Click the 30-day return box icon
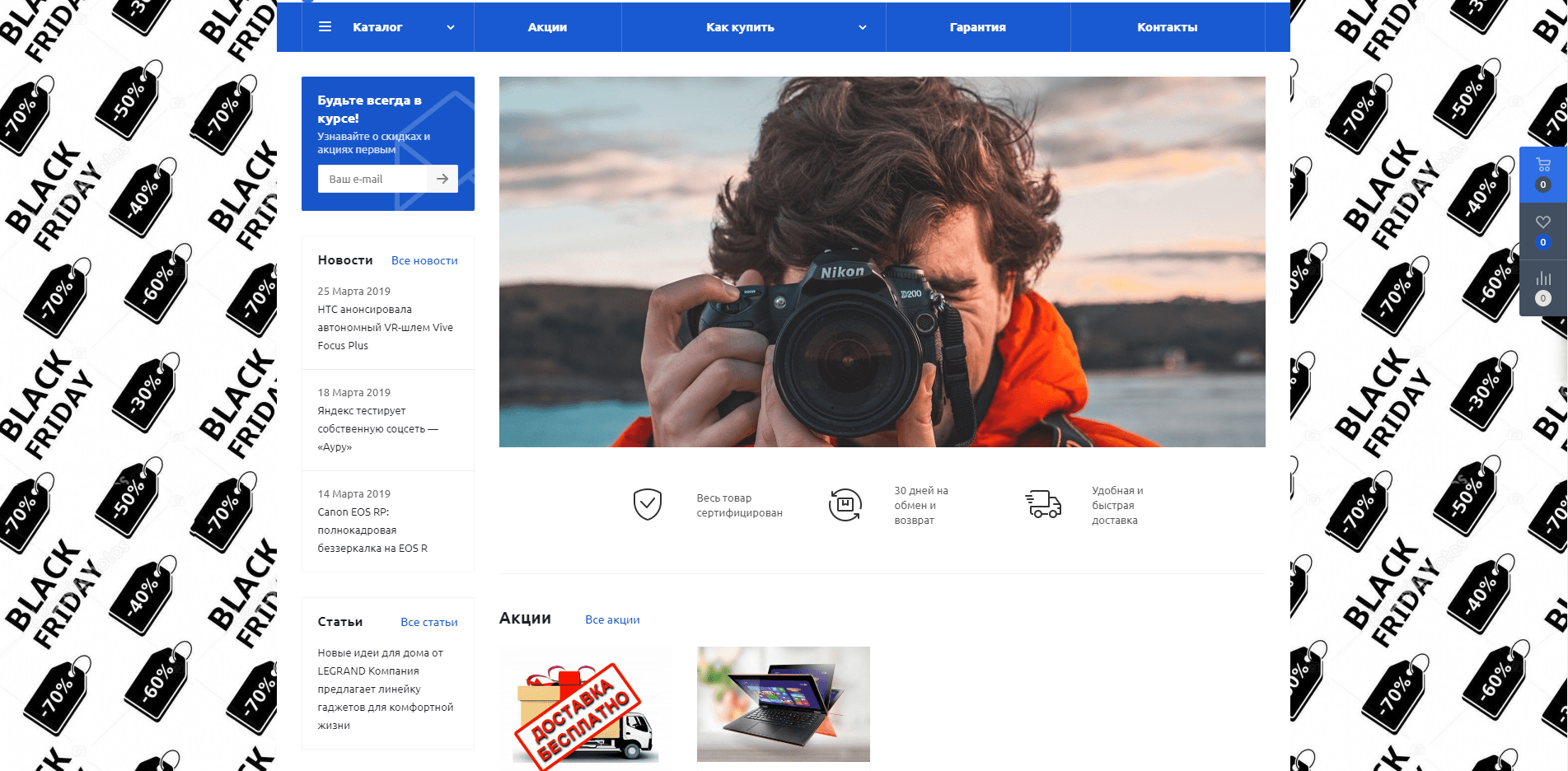 [x=845, y=504]
